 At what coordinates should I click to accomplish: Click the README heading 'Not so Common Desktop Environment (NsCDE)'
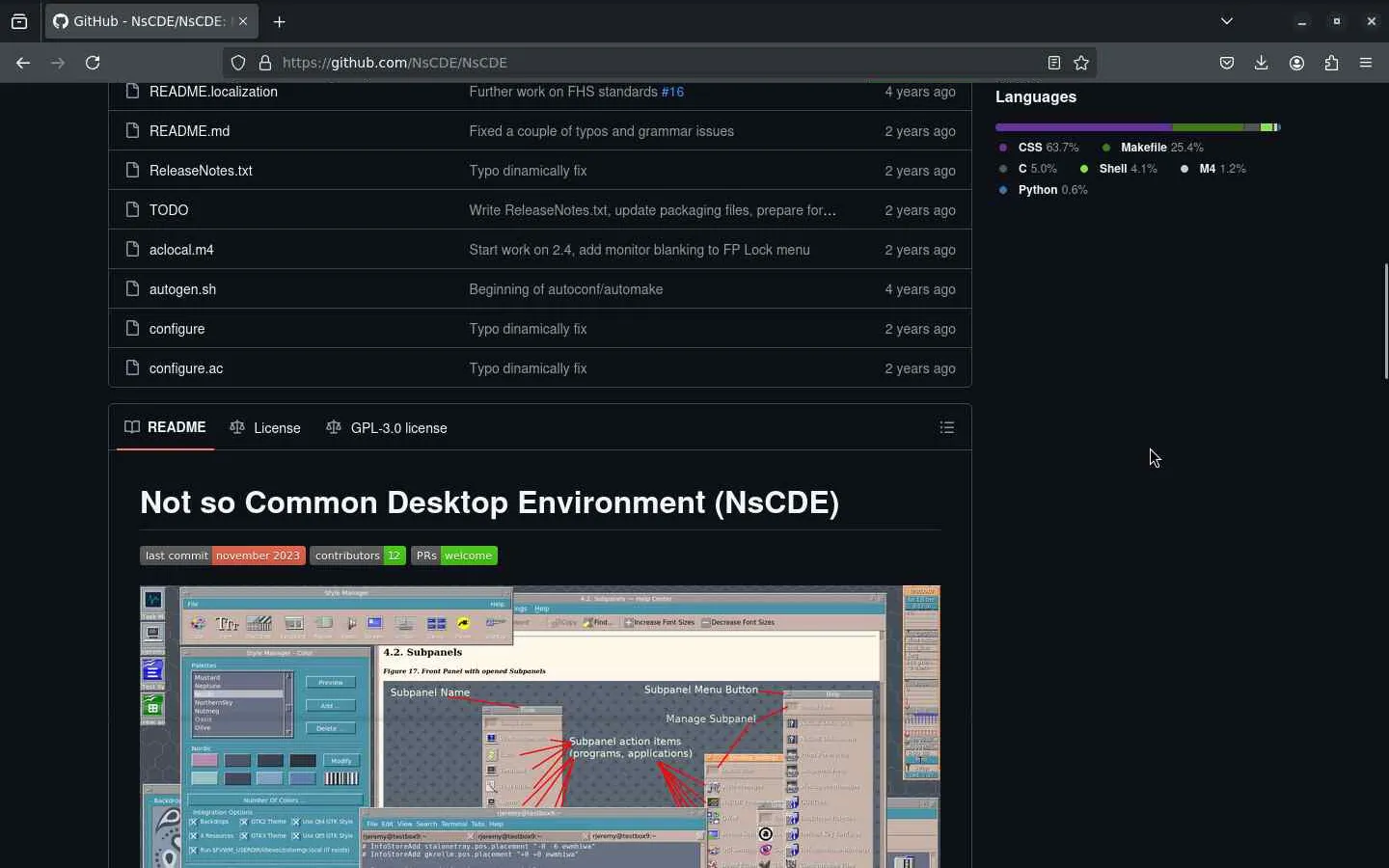(489, 502)
